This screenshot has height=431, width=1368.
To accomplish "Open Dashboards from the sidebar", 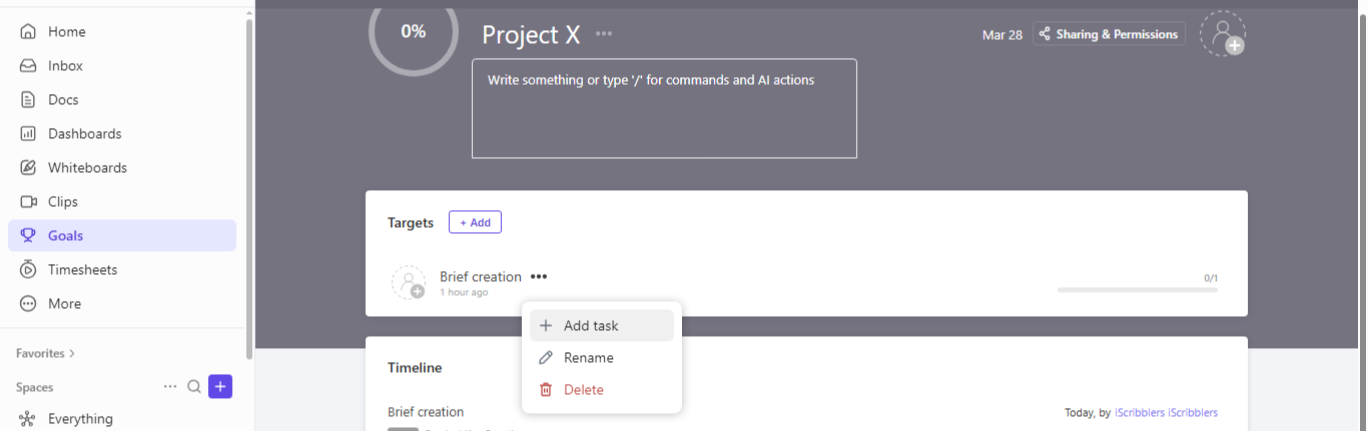I will point(84,134).
